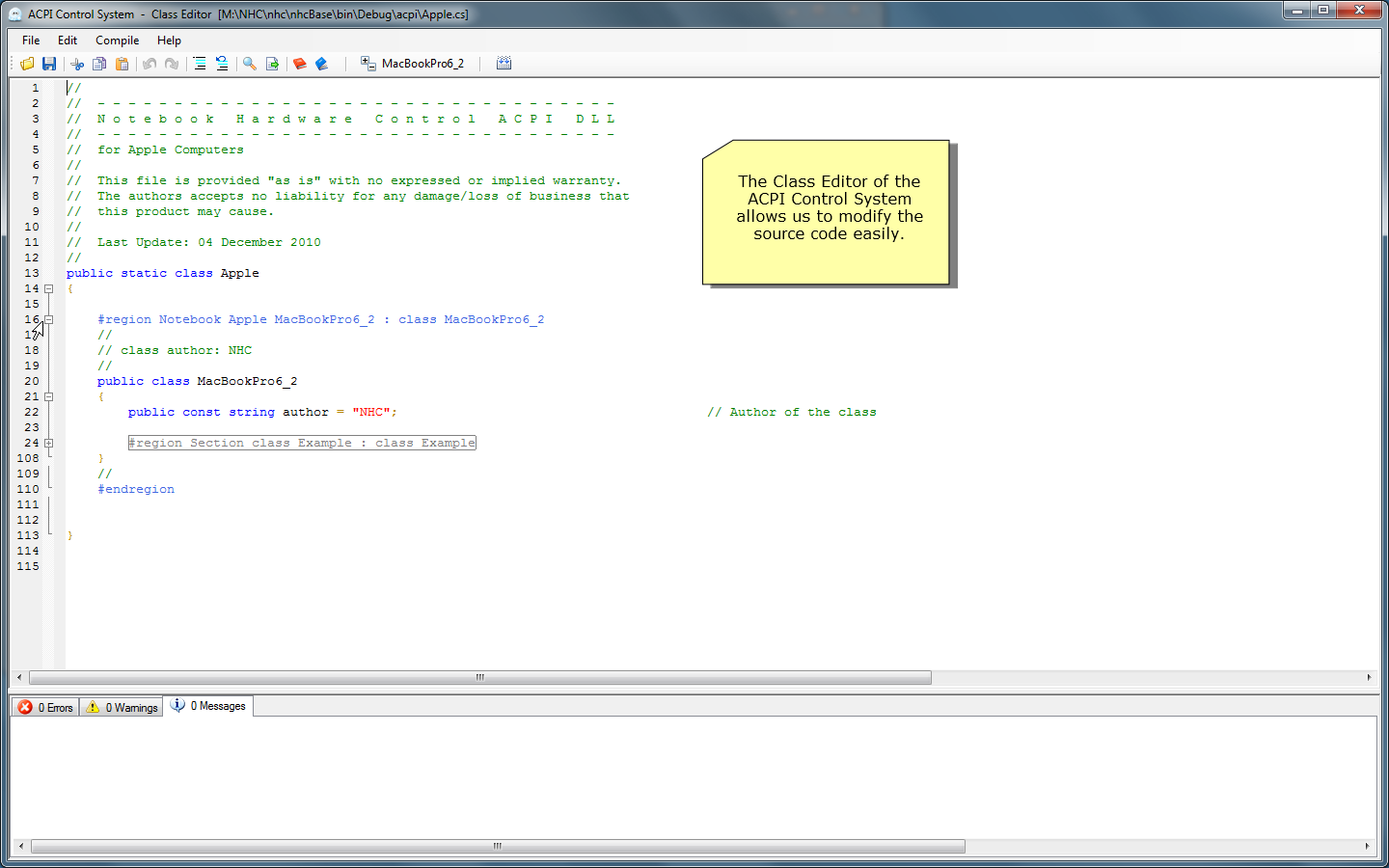Collapse the code fold at line 14
The width and height of the screenshot is (1389, 868).
tap(48, 288)
